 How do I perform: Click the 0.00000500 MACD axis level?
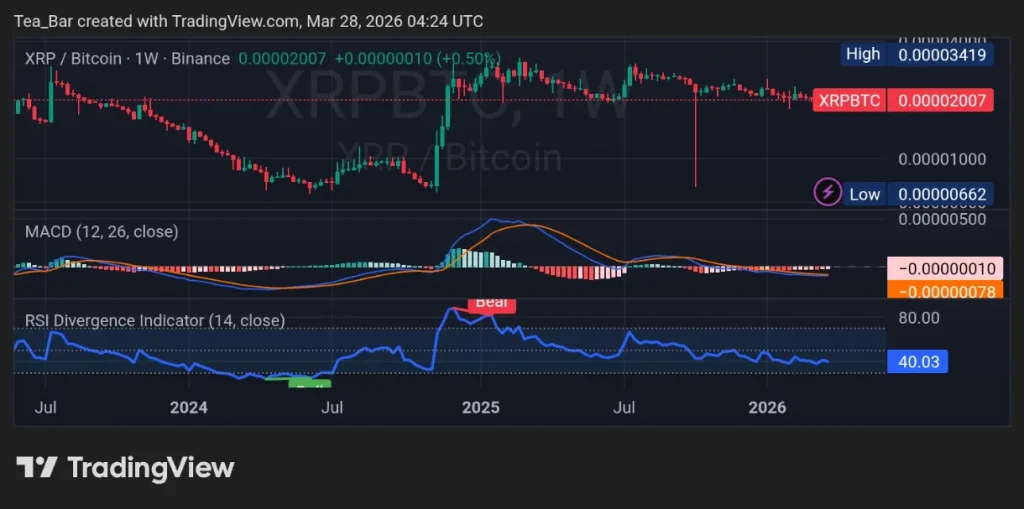[941, 219]
